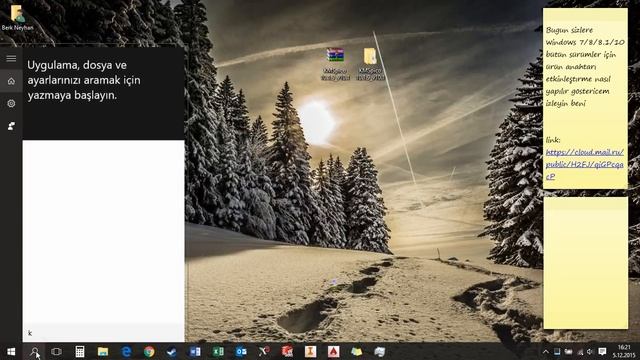Click 'Uygulama, dosya ve' search hint text
640x360 pixels.
tap(77, 65)
